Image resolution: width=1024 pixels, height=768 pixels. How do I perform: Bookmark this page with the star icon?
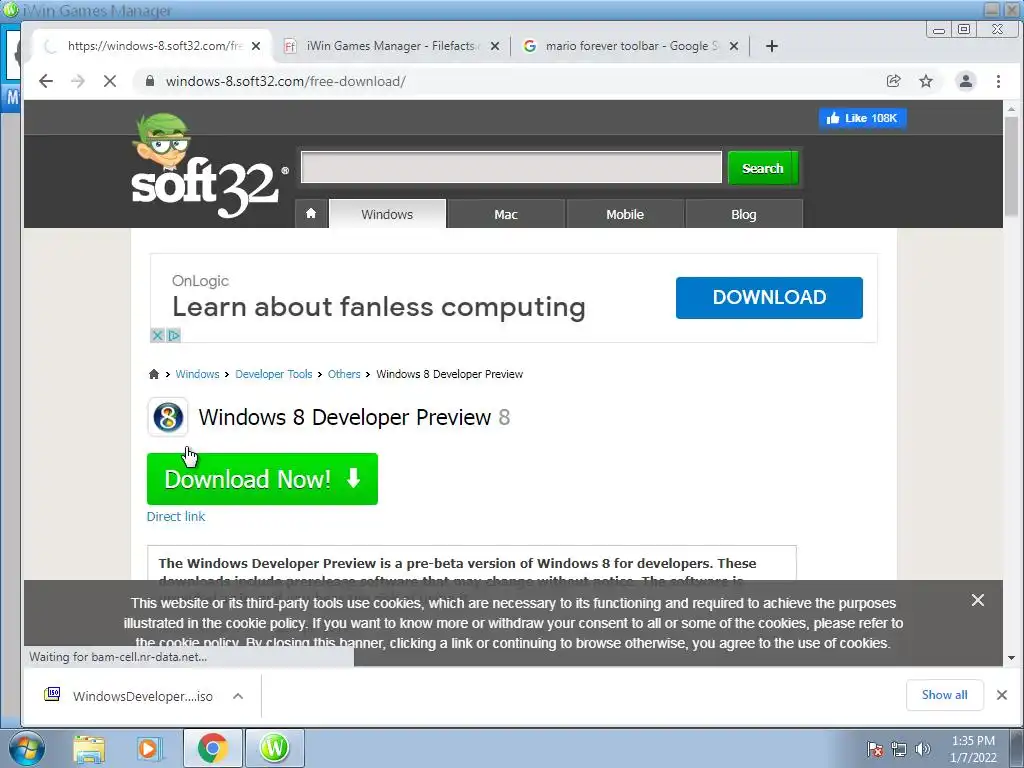point(926,81)
